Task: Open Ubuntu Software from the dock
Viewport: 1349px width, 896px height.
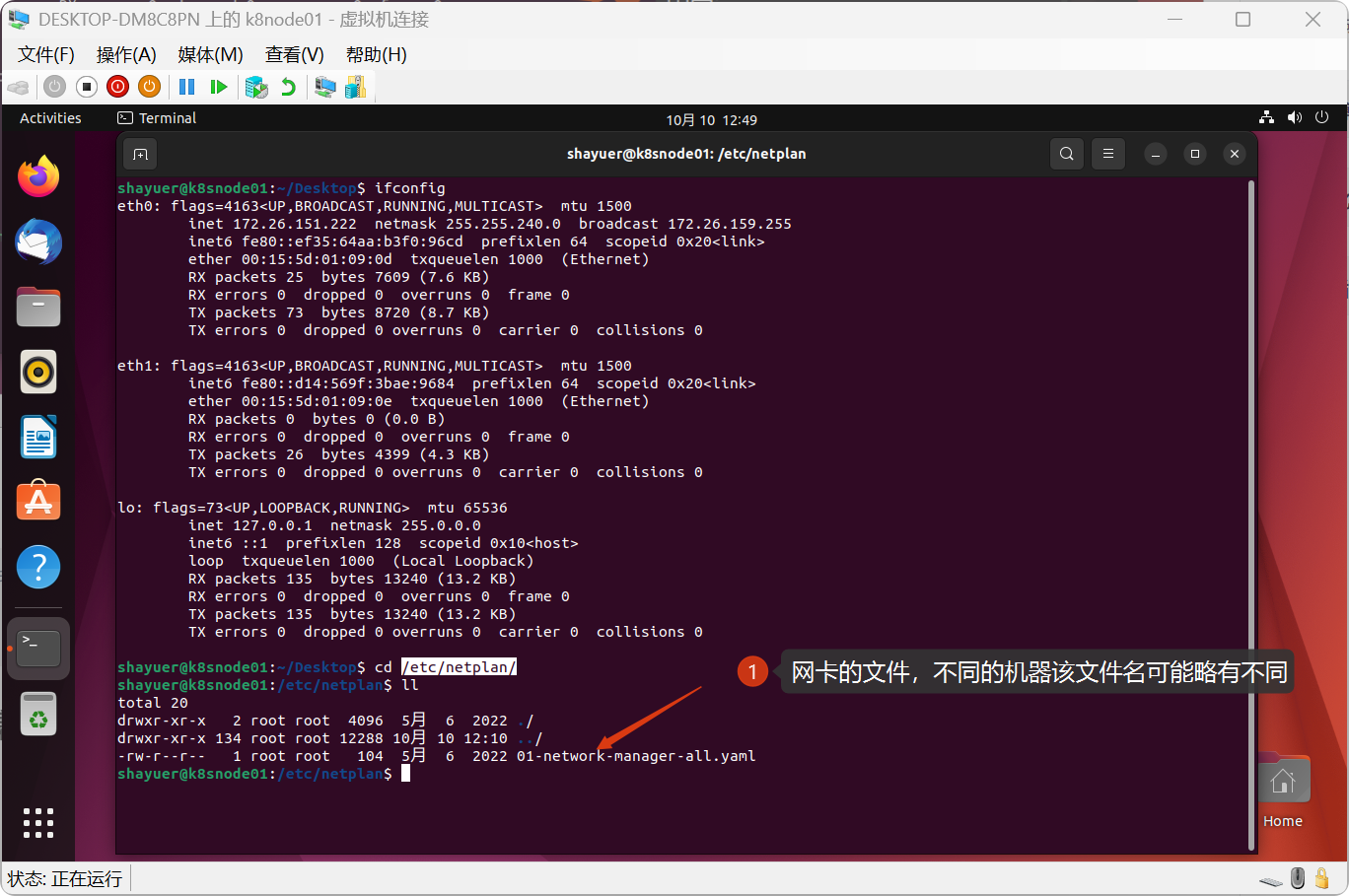Action: pyautogui.click(x=38, y=502)
